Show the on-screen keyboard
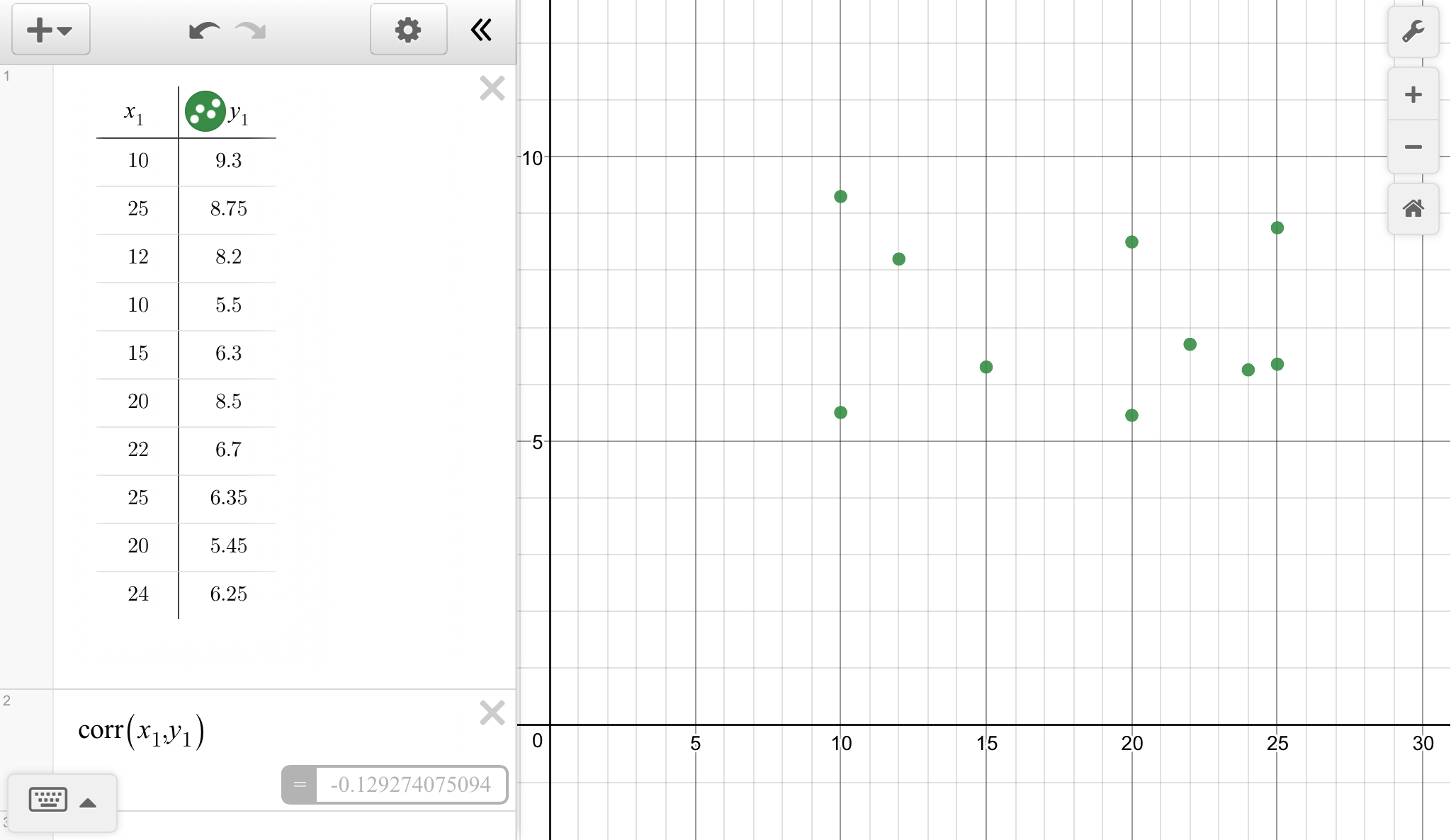Image resolution: width=1451 pixels, height=840 pixels. click(x=47, y=800)
